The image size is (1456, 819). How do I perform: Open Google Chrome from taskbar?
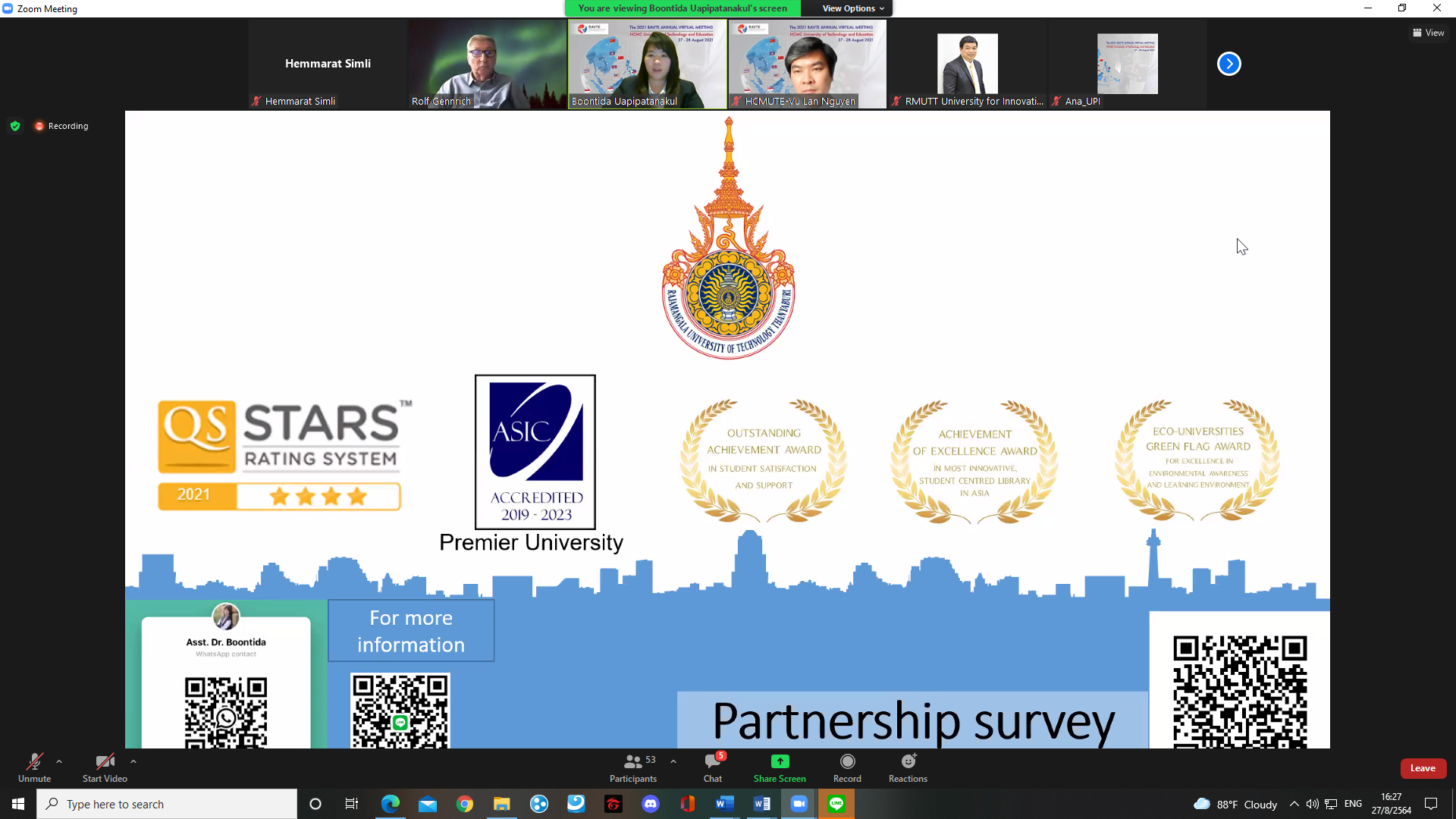coord(465,804)
